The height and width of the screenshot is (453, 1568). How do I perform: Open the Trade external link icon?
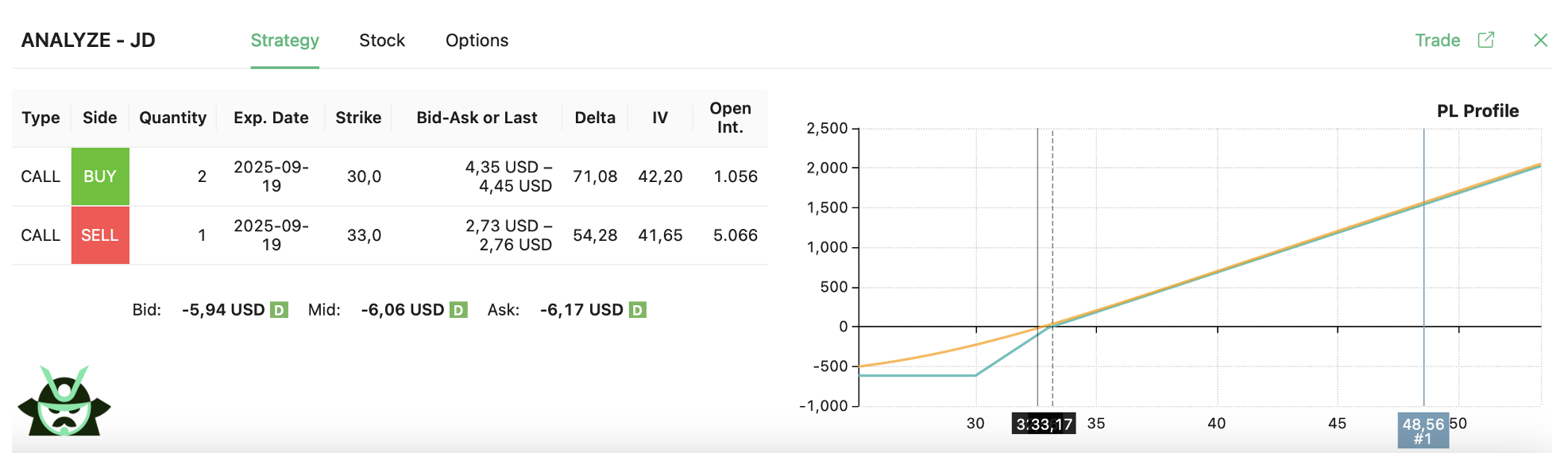click(1485, 40)
